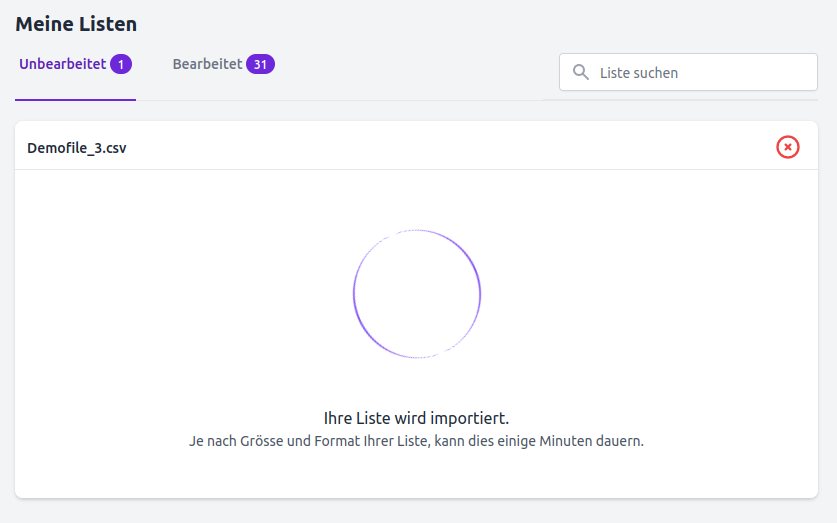The image size is (837, 523).
Task: Click the word 'Listen' in the page title
Action: (107, 24)
